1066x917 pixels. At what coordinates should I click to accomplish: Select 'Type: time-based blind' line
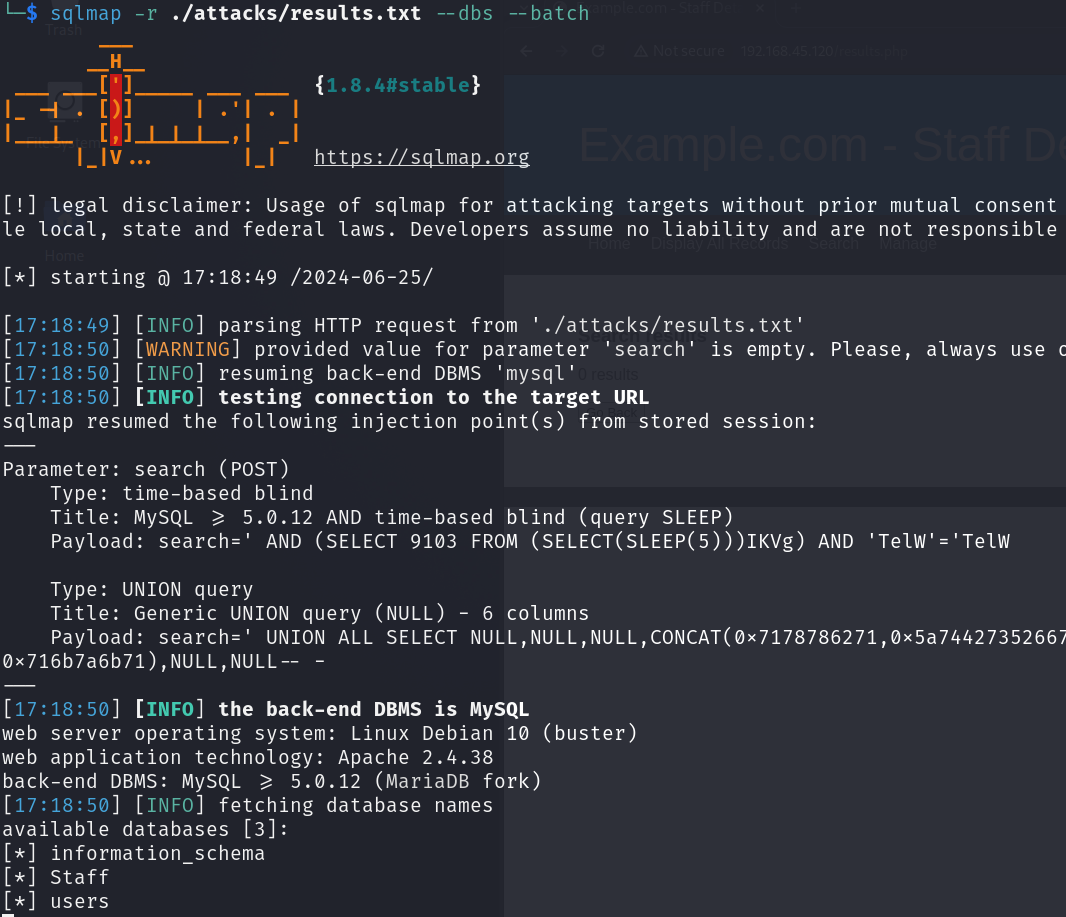(182, 493)
